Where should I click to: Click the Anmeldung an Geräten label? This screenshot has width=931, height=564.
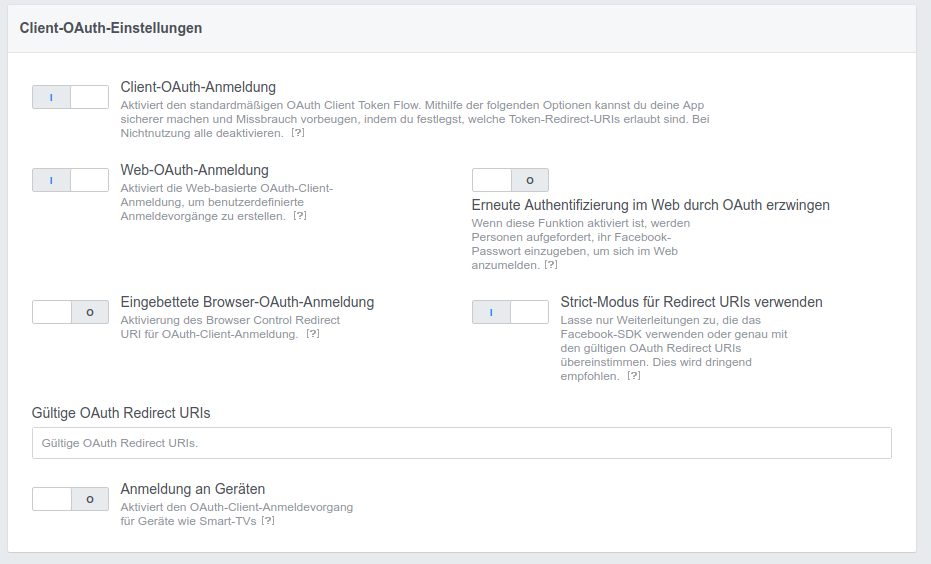pos(192,489)
